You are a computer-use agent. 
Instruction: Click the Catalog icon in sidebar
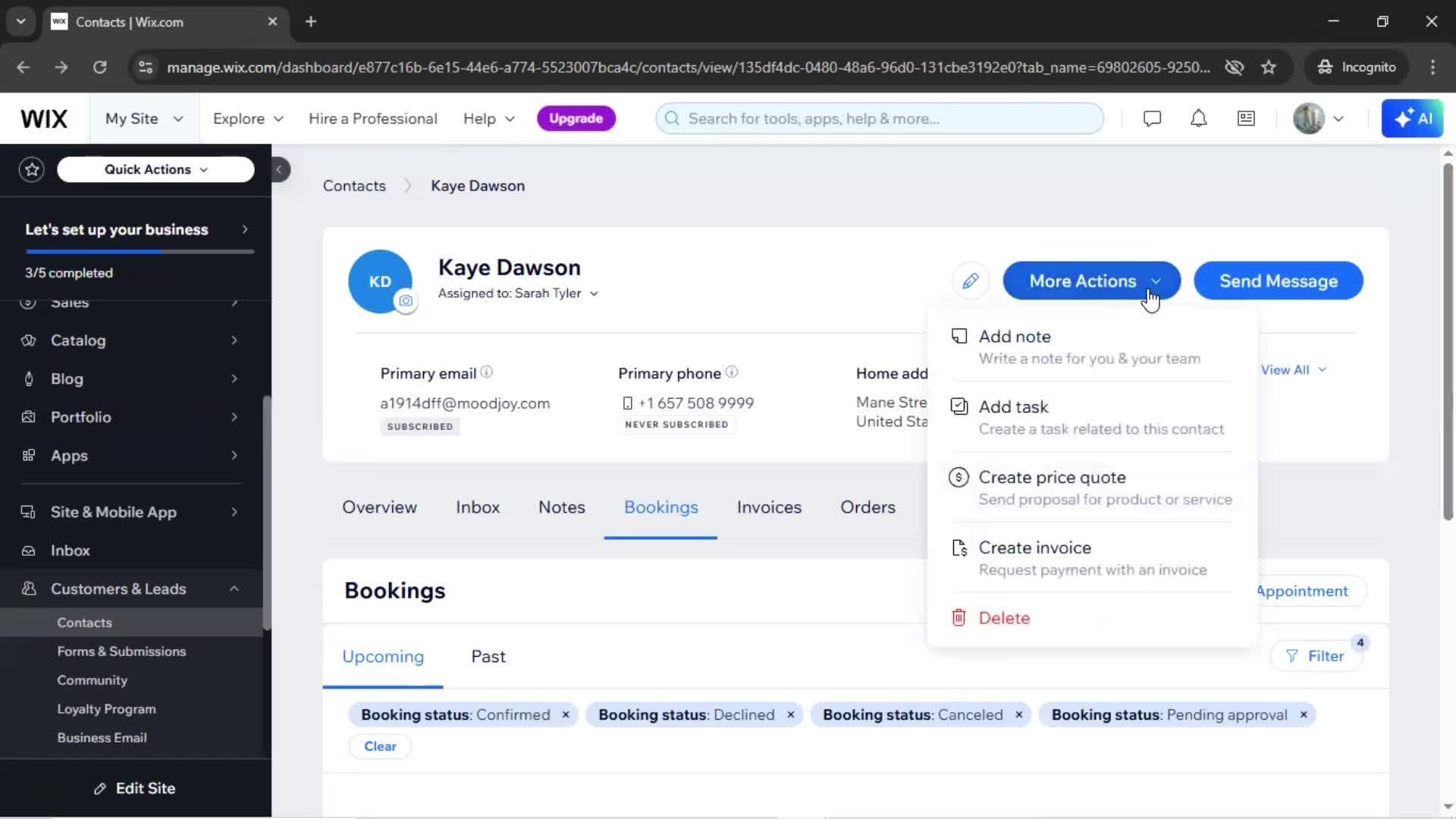(29, 340)
